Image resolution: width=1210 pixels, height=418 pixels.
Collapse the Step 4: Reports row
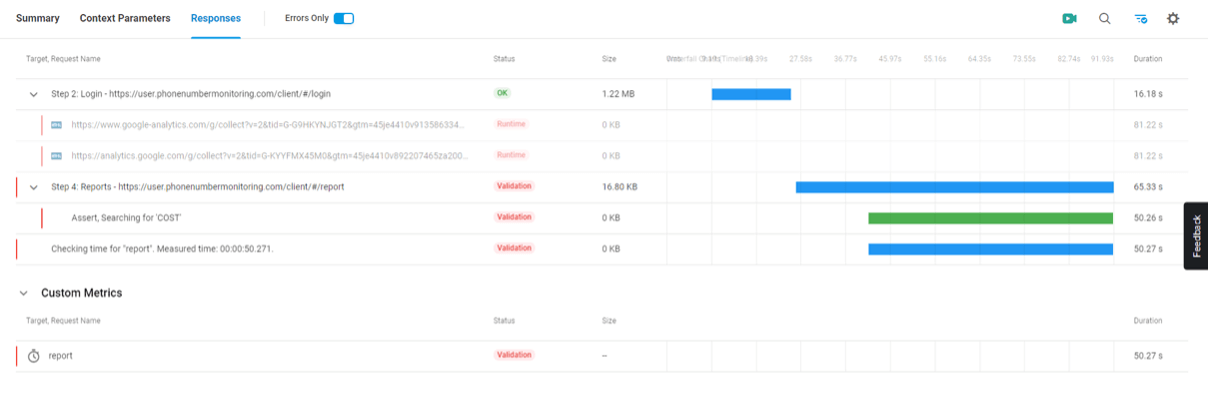(x=34, y=187)
